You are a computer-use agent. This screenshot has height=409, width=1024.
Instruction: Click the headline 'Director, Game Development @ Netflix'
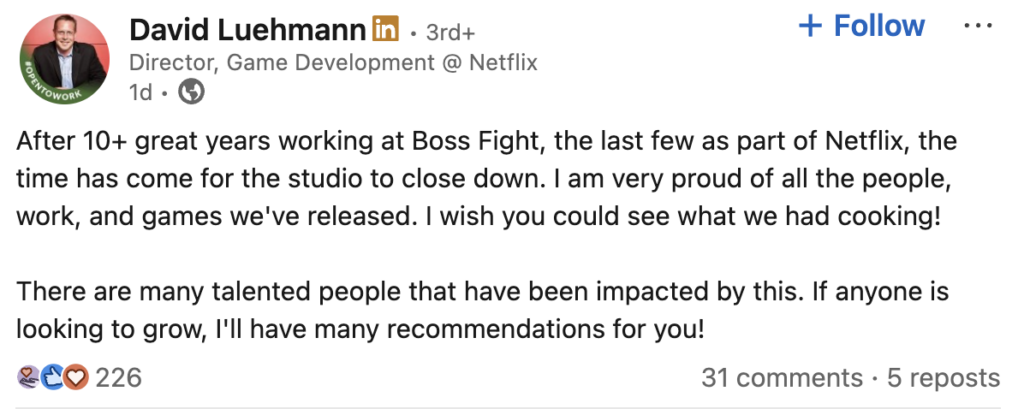[333, 63]
